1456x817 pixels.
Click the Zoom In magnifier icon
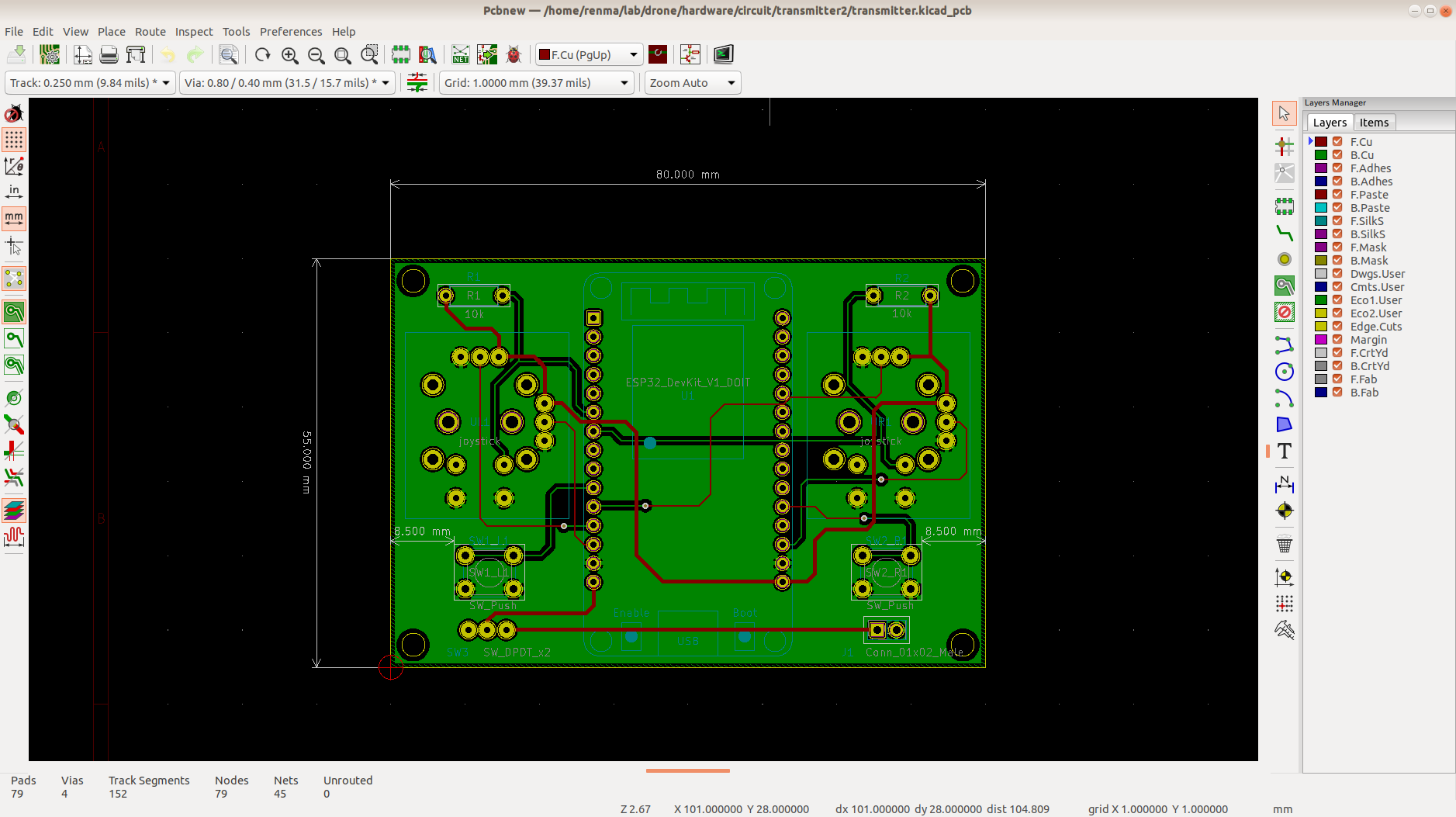click(290, 55)
